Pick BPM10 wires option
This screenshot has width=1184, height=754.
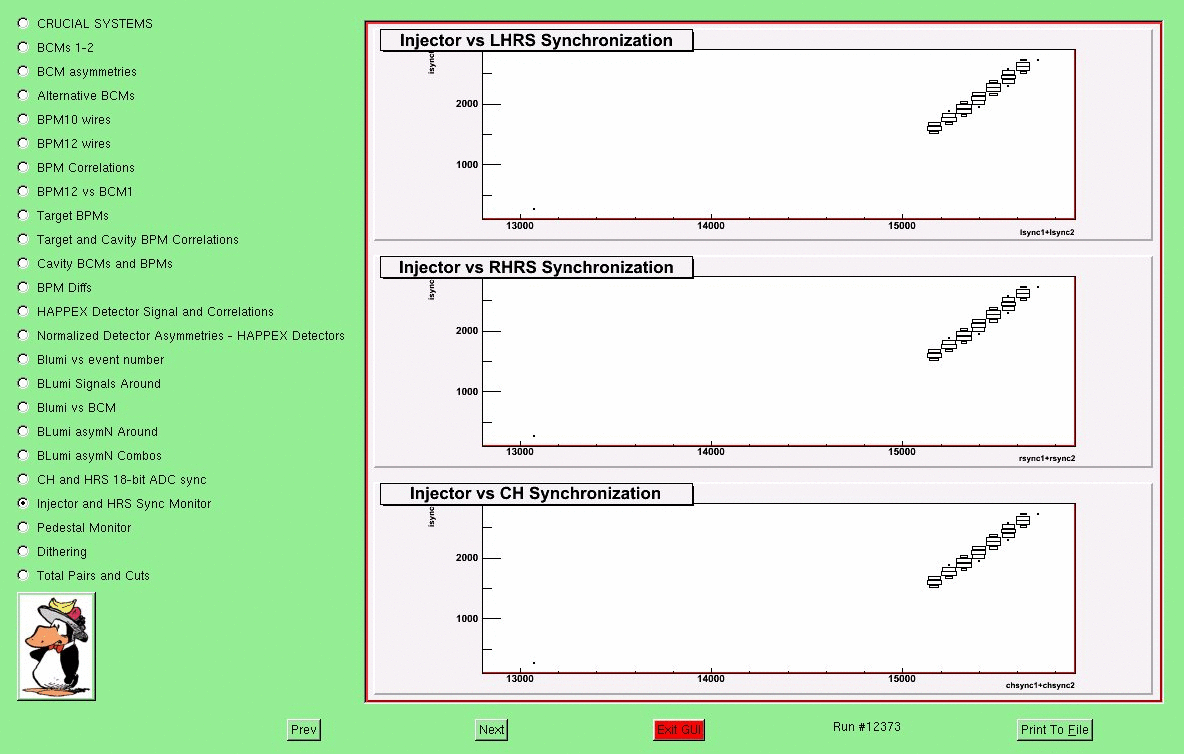point(23,119)
